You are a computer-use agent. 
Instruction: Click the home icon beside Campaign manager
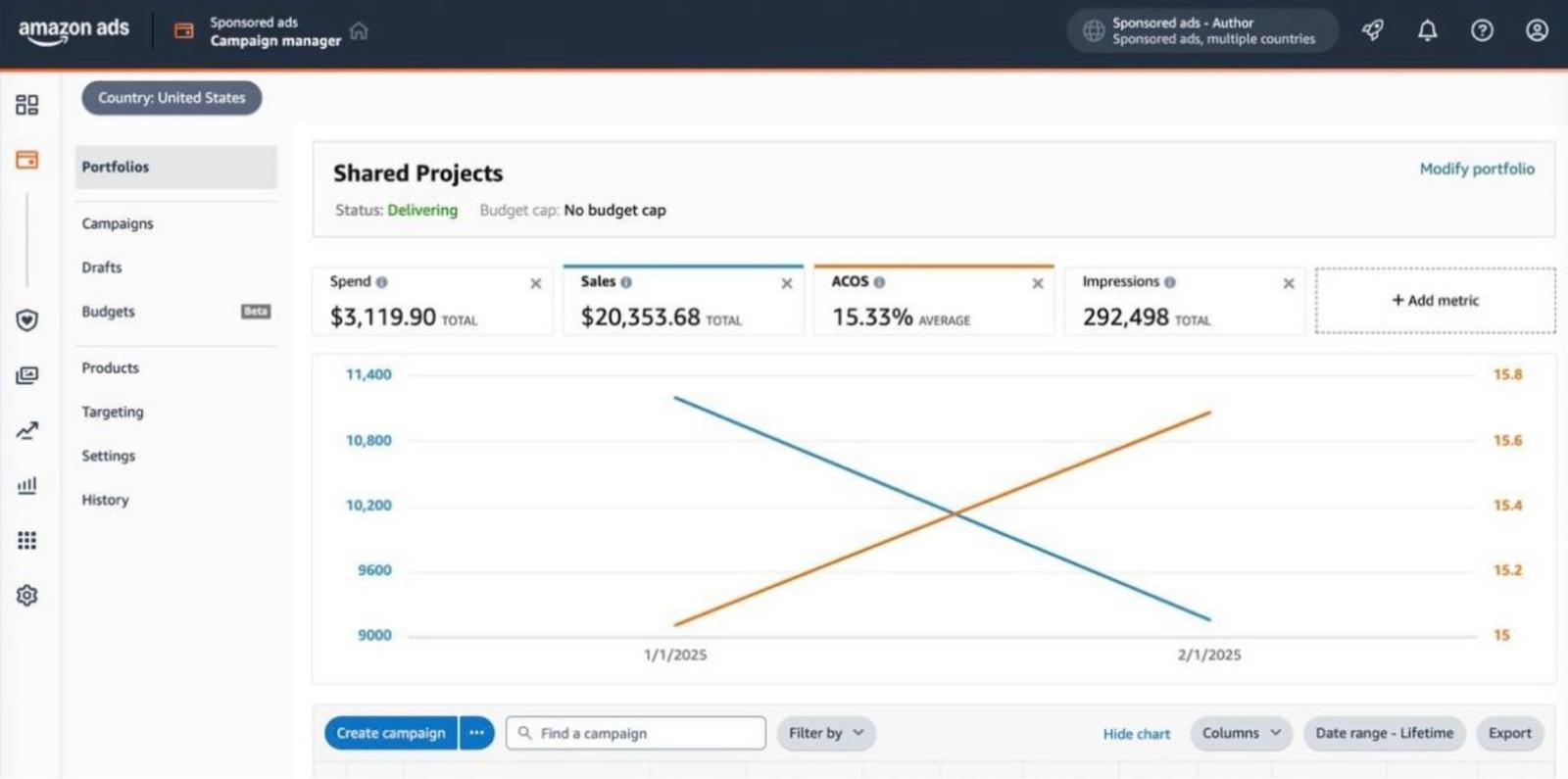[x=359, y=31]
